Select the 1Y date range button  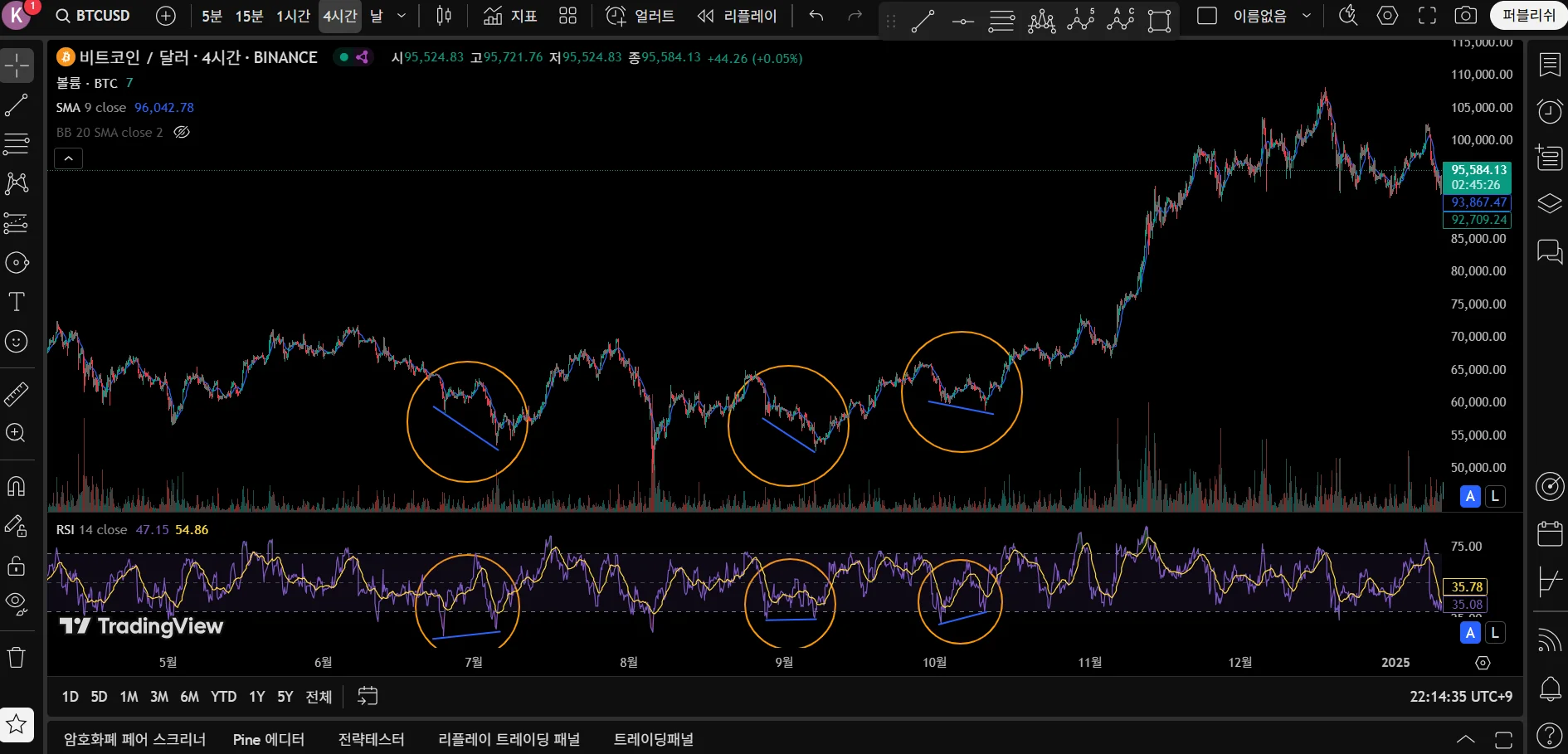pyautogui.click(x=257, y=697)
